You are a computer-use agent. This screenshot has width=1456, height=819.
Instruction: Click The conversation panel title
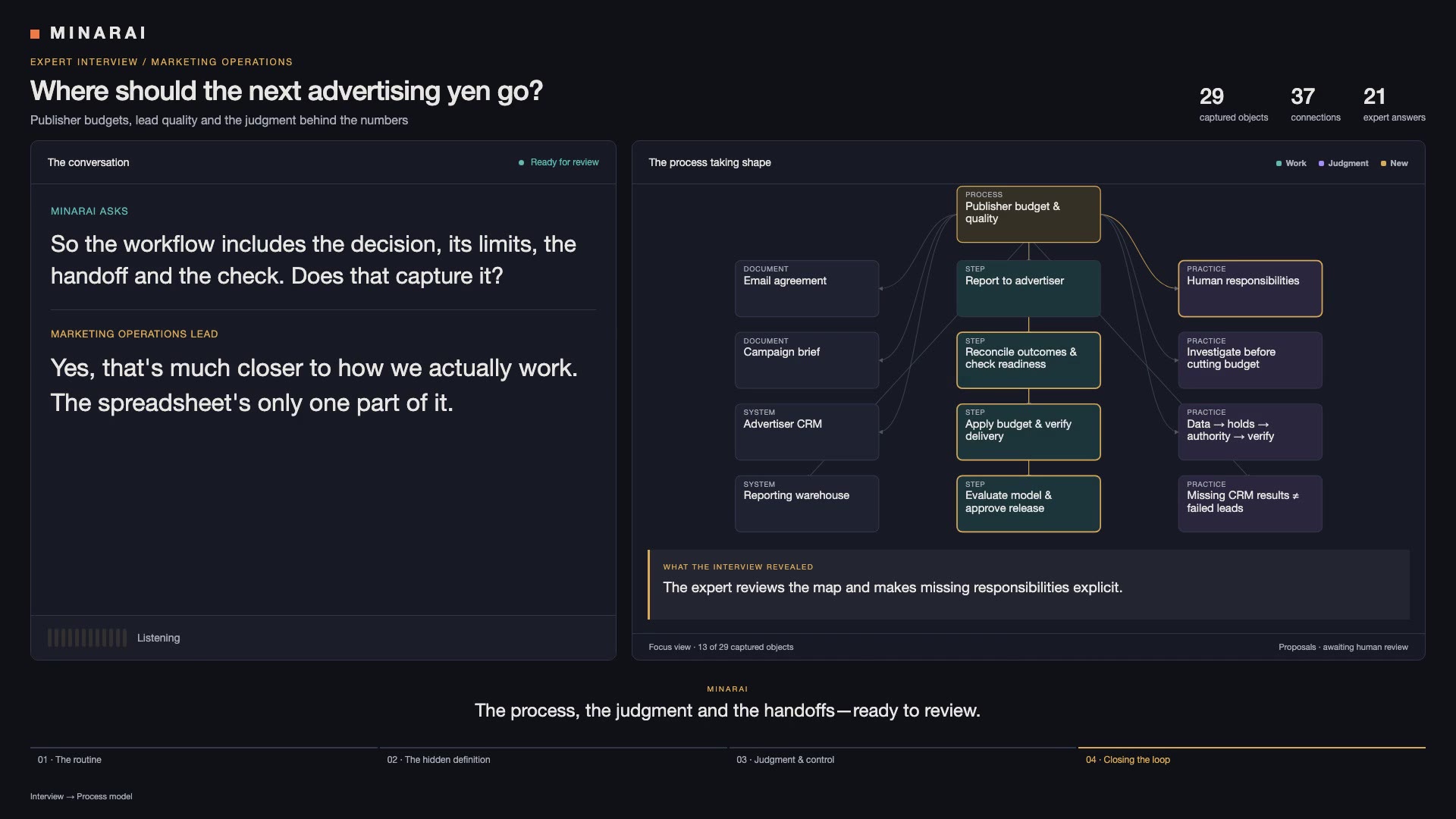click(x=88, y=163)
